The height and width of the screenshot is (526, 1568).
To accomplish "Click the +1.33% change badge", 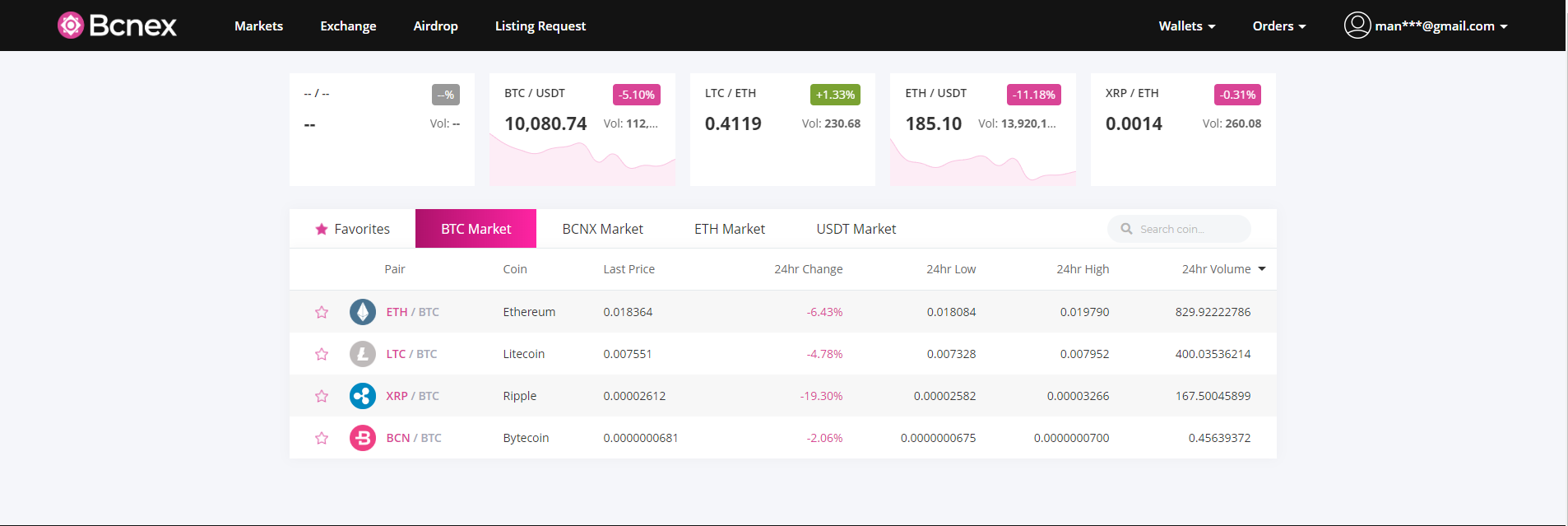I will [835, 95].
